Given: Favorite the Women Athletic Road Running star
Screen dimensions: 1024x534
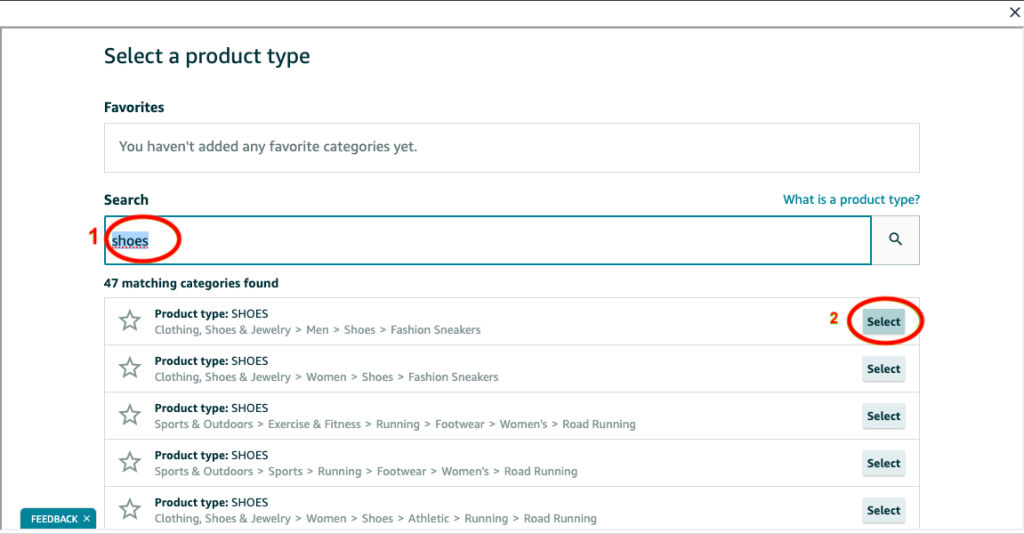Looking at the screenshot, I should click(x=130, y=509).
